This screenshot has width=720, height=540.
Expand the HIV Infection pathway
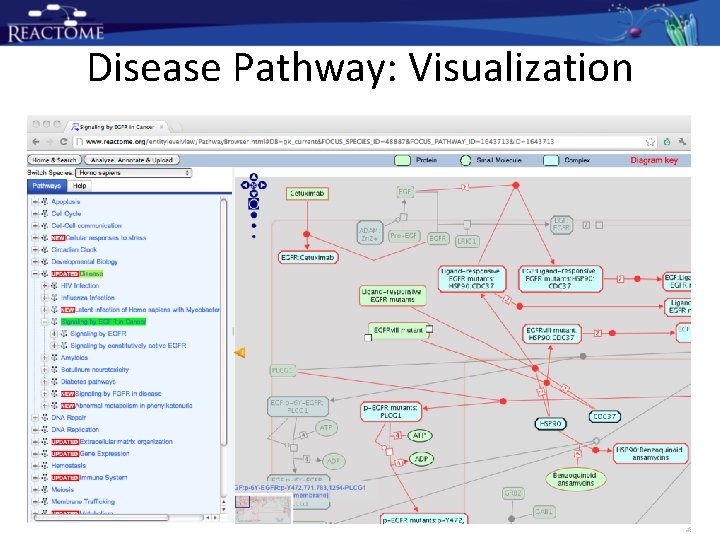pos(45,286)
